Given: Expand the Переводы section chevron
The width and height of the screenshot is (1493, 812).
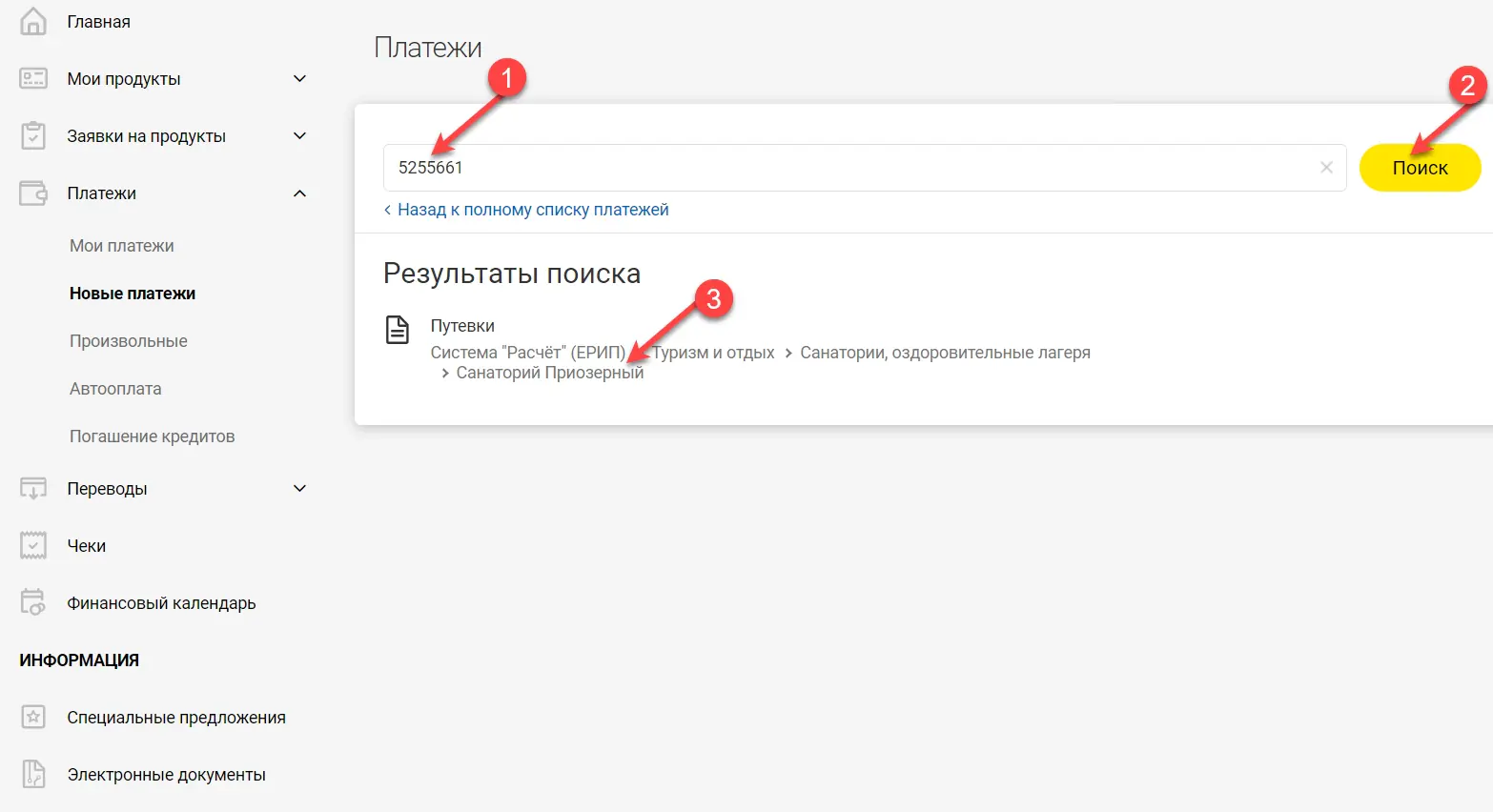Looking at the screenshot, I should pos(299,489).
